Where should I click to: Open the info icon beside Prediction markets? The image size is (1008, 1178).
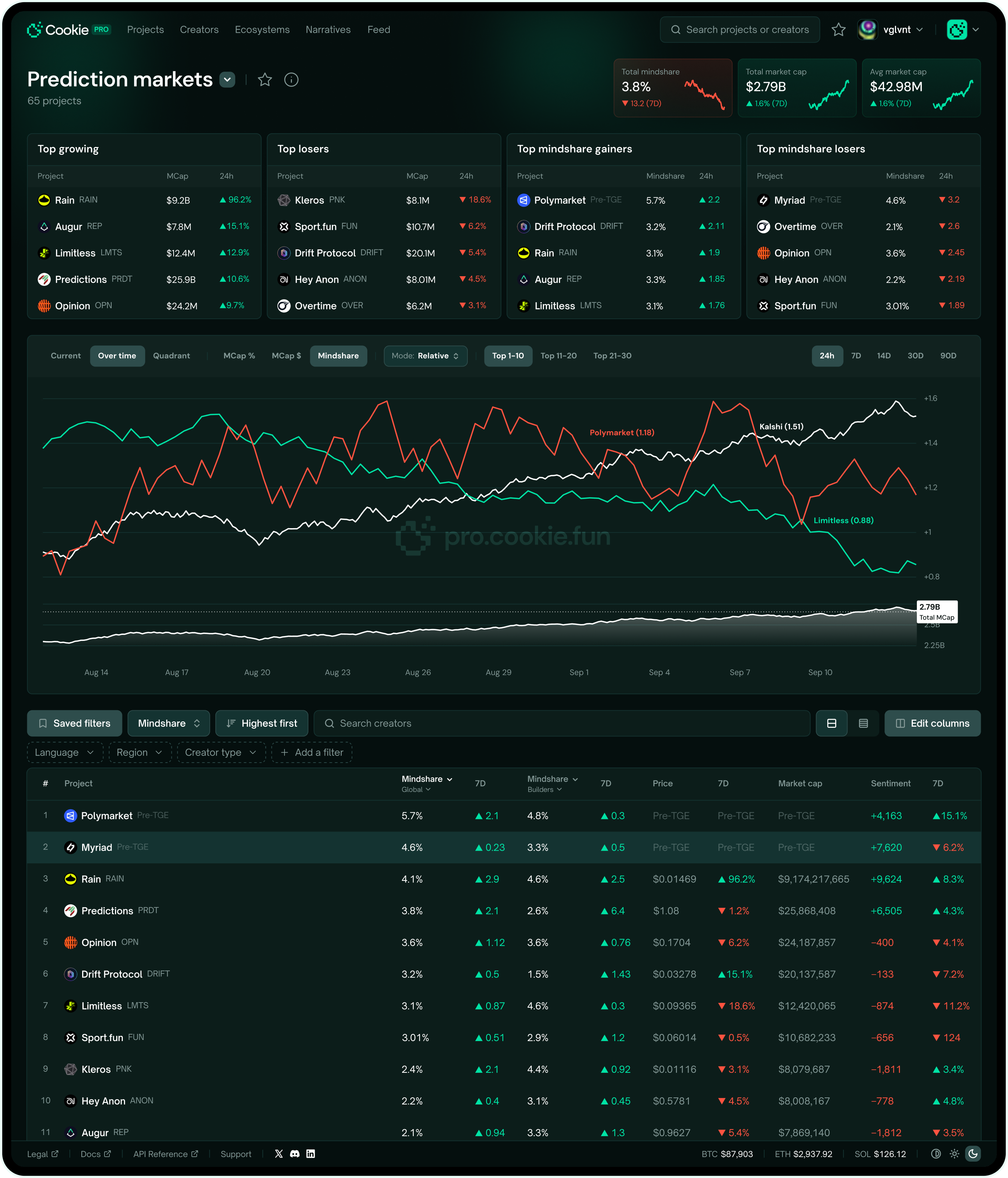point(291,80)
